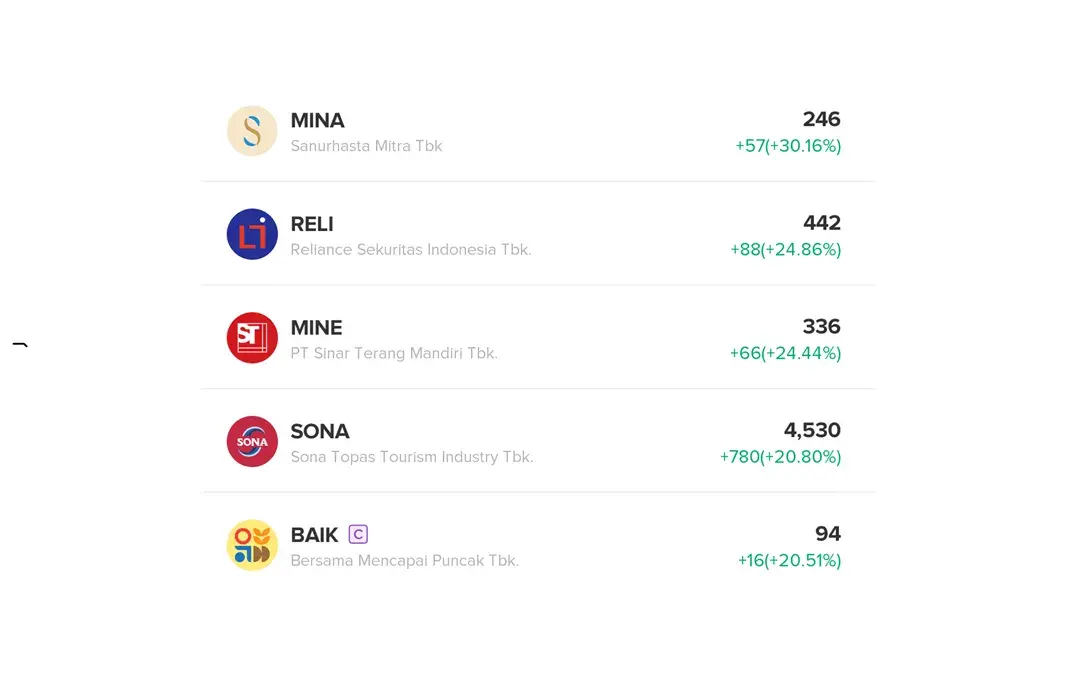Click the +16(+20.51%) gain on BAIK
Viewport: 1080px width, 690px height.
(789, 561)
